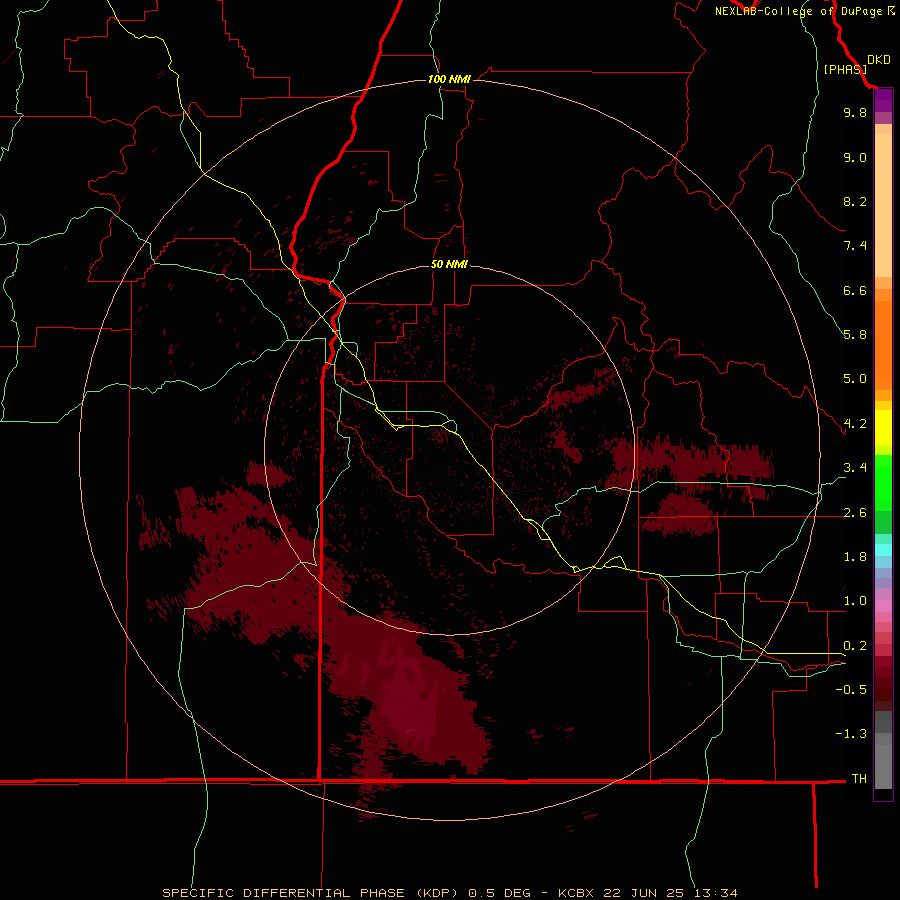Screen dimensions: 900x900
Task: Click the 4.2 scale value
Action: tap(855, 424)
